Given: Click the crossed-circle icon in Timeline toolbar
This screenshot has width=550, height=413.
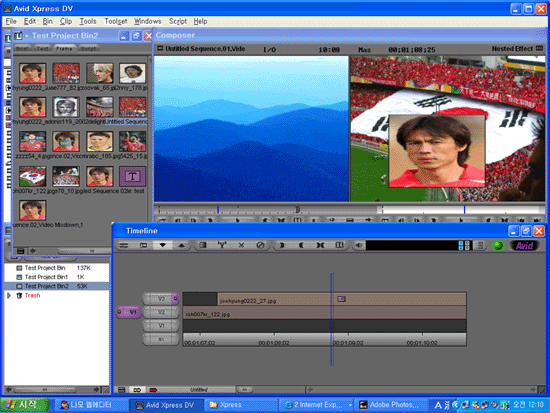Looking at the screenshot, I should [x=260, y=245].
